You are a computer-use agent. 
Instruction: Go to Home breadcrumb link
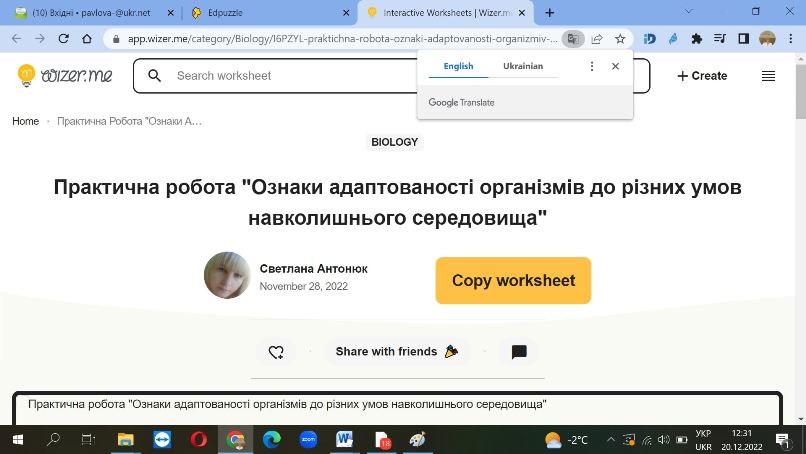26,121
